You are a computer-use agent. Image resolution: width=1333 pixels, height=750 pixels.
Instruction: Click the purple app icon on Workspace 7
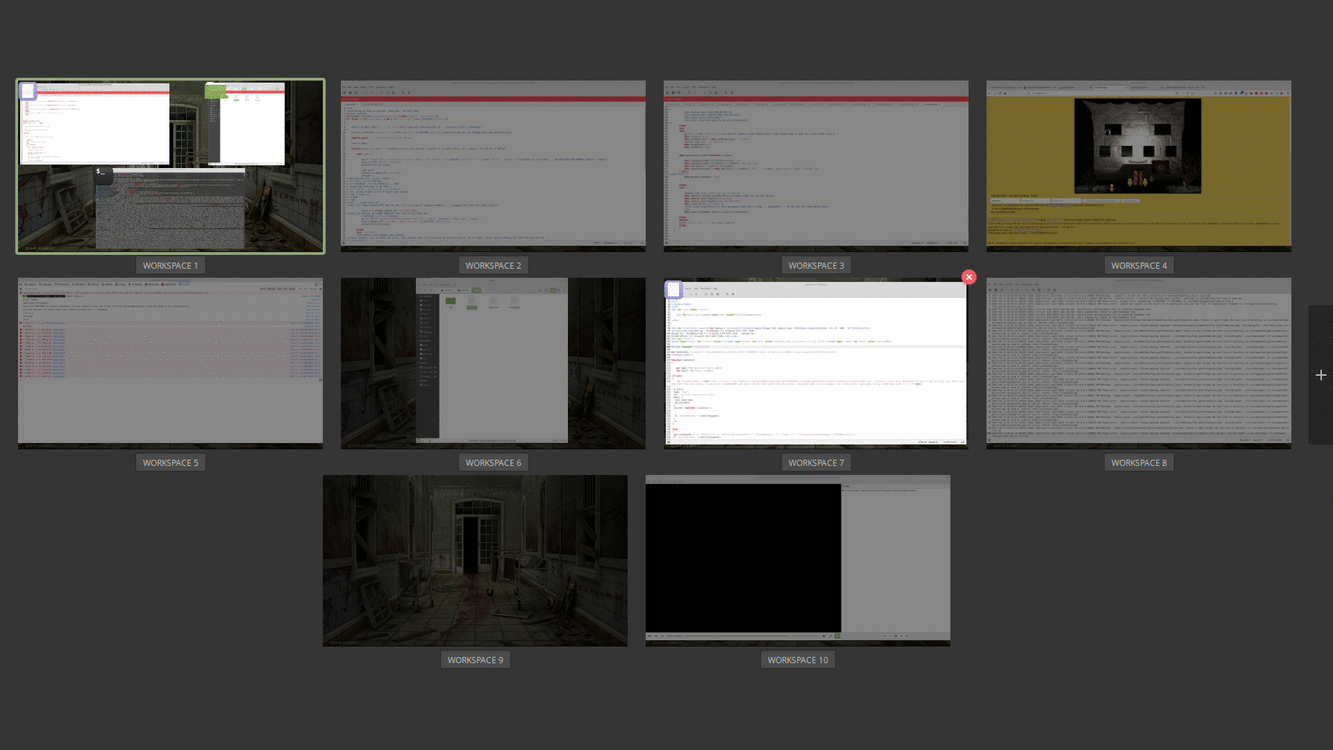(673, 290)
